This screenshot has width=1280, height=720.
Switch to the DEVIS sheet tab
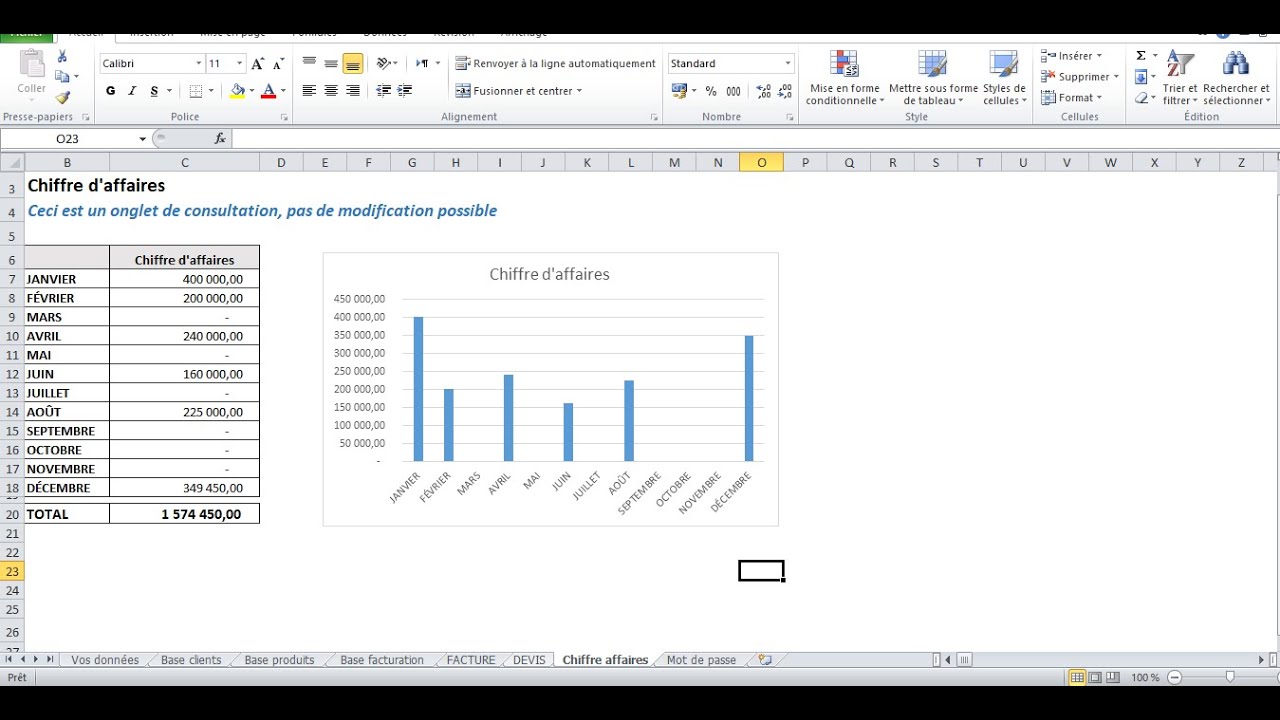point(529,660)
